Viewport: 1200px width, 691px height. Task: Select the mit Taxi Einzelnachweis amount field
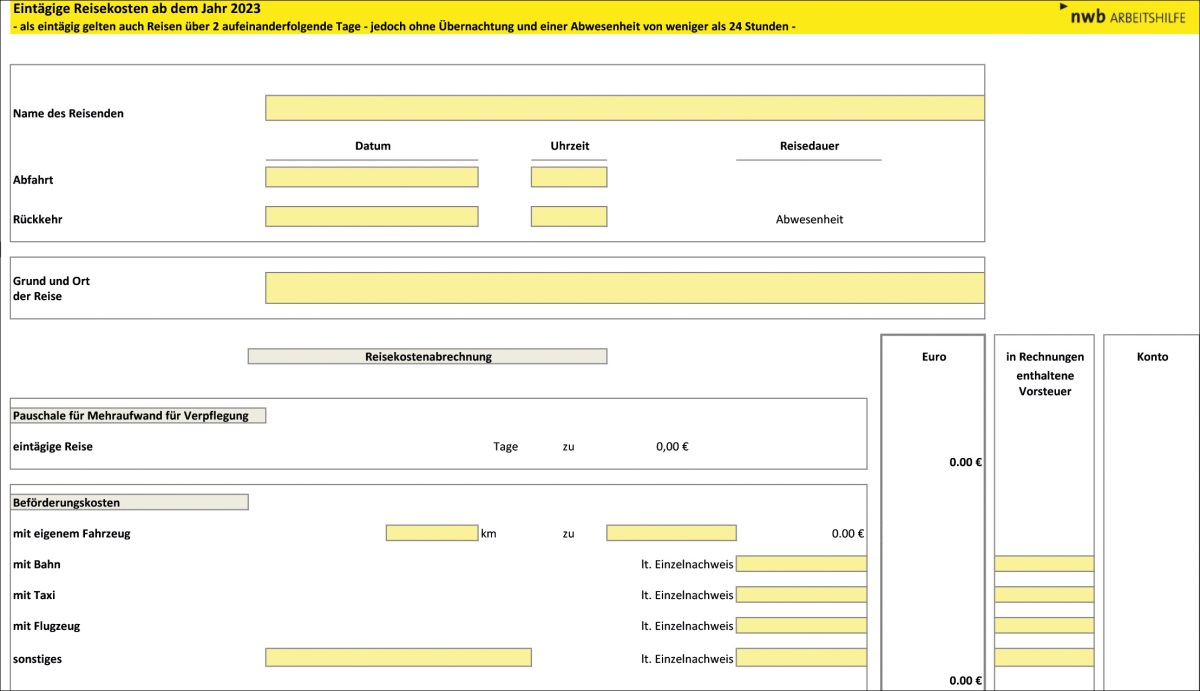coord(801,595)
